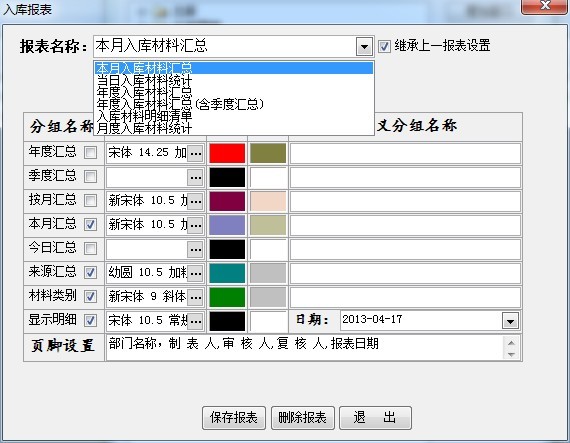Viewport: 570px width, 443px height.
Task: Collapse the 报表名称 dropdown arrow
Action: click(364, 47)
